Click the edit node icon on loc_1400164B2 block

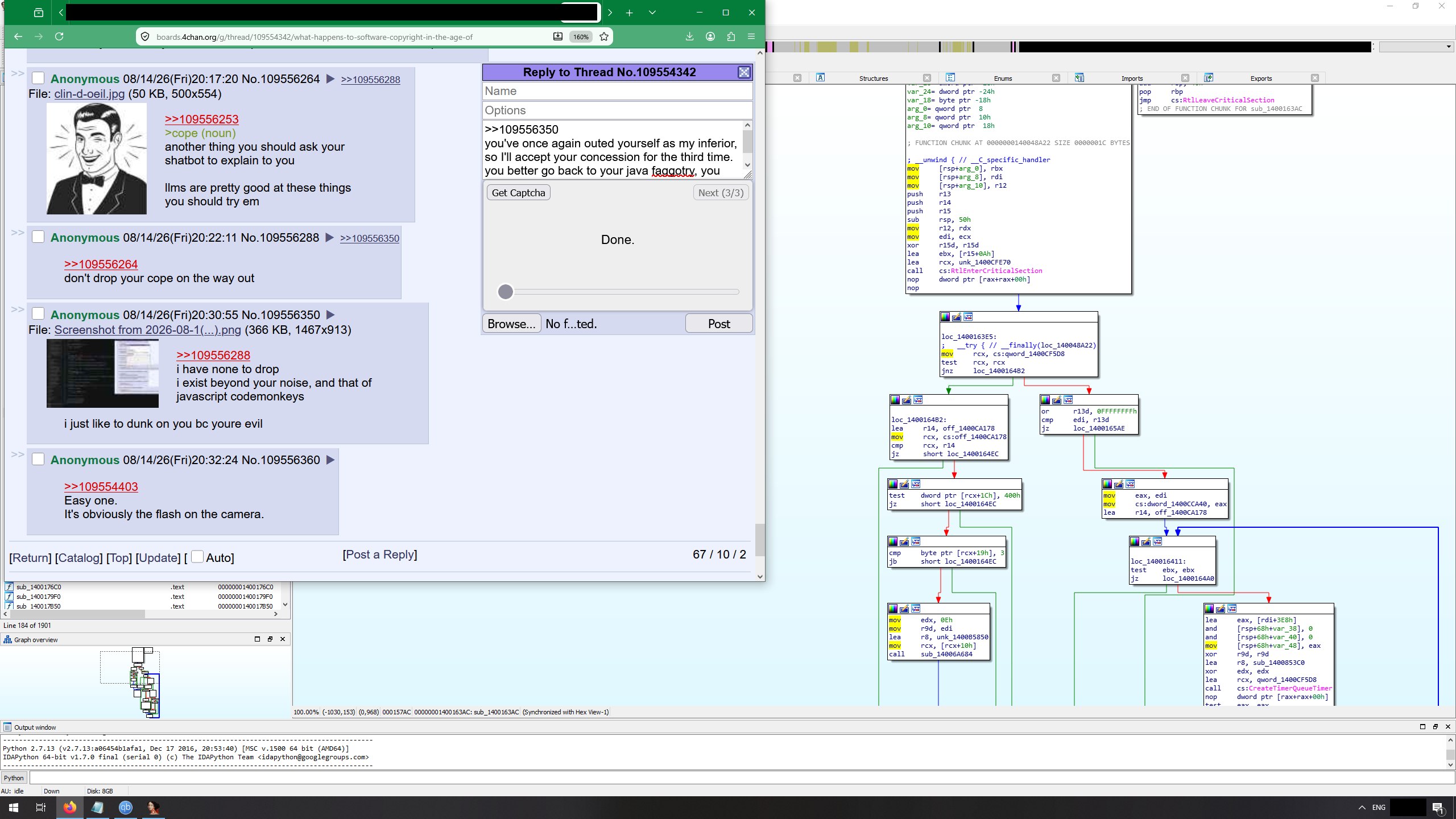click(907, 400)
